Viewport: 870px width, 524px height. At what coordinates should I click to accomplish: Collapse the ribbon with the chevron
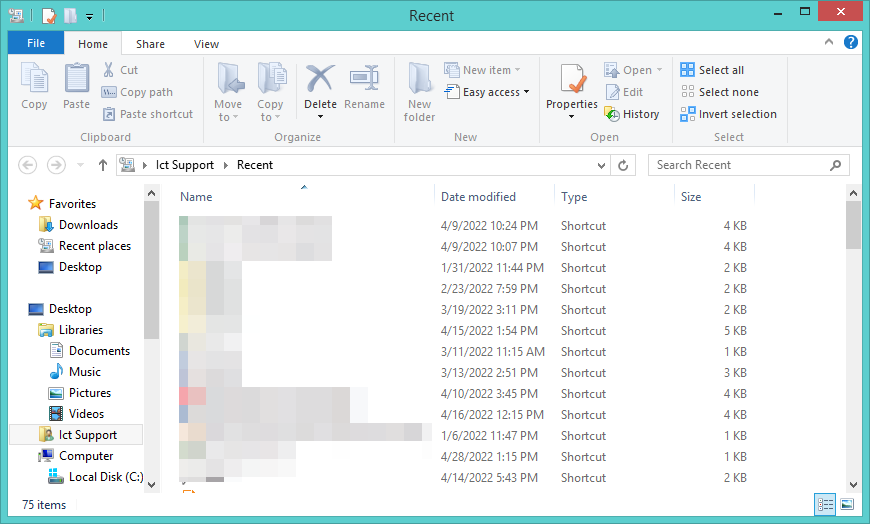(829, 43)
